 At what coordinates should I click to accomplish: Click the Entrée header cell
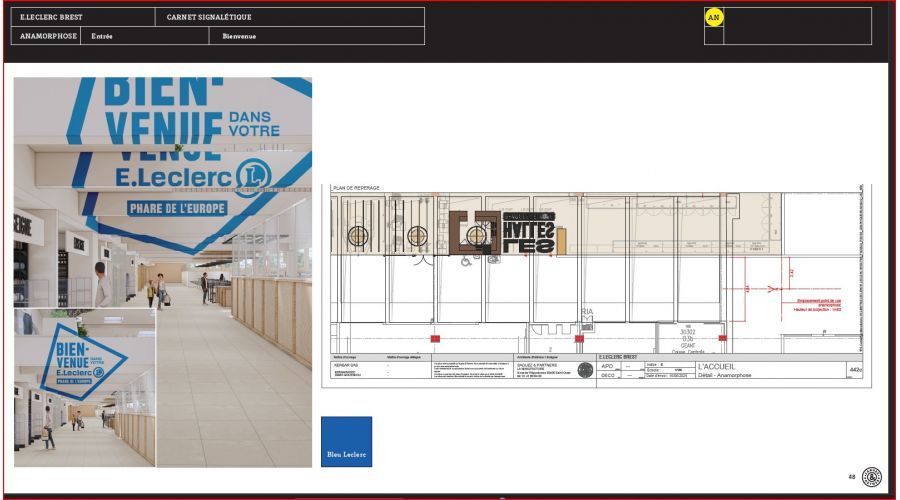(145, 36)
